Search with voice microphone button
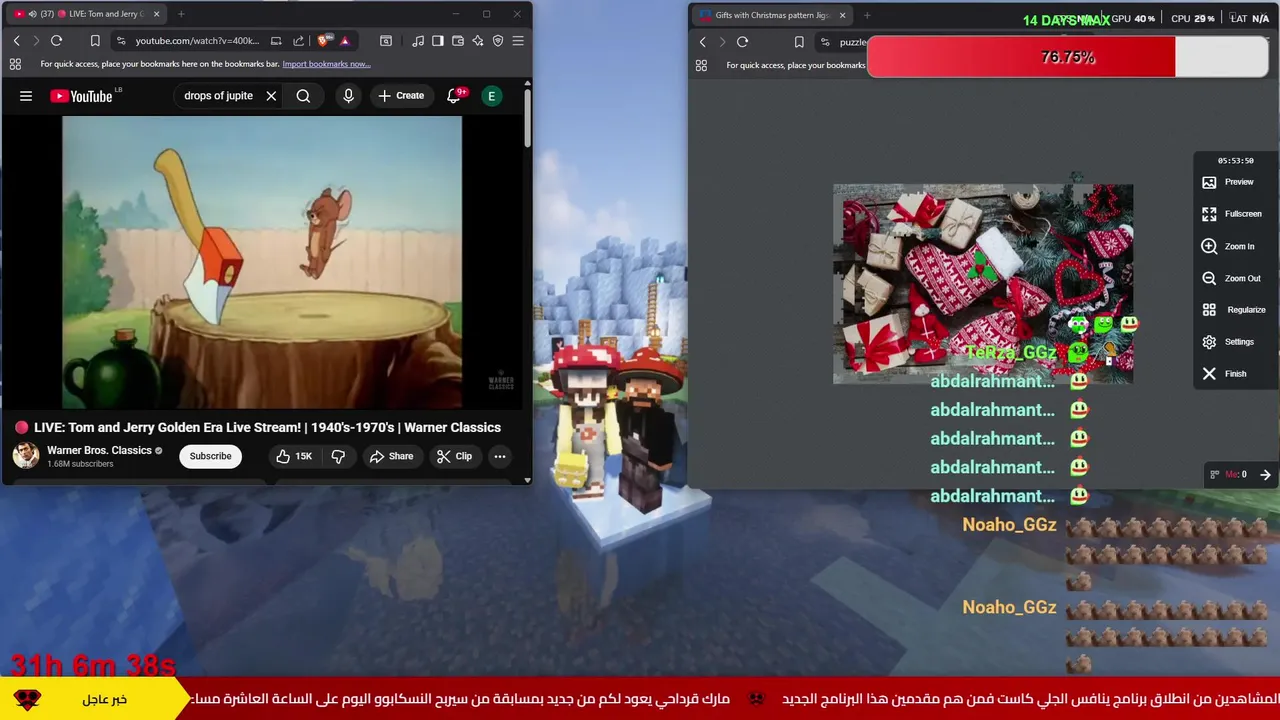The height and width of the screenshot is (720, 1280). pyautogui.click(x=348, y=96)
